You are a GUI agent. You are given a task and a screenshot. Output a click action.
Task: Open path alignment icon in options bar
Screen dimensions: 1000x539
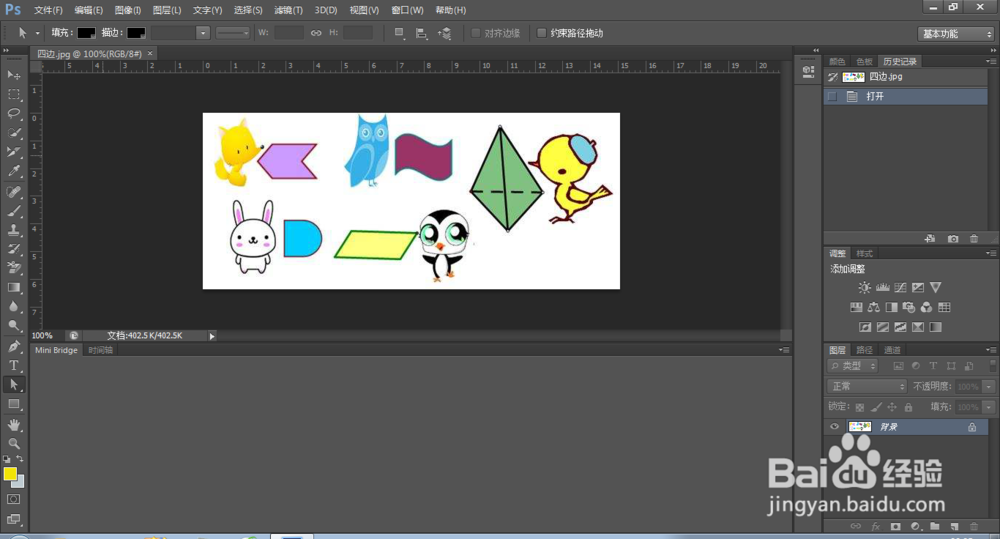click(x=422, y=33)
